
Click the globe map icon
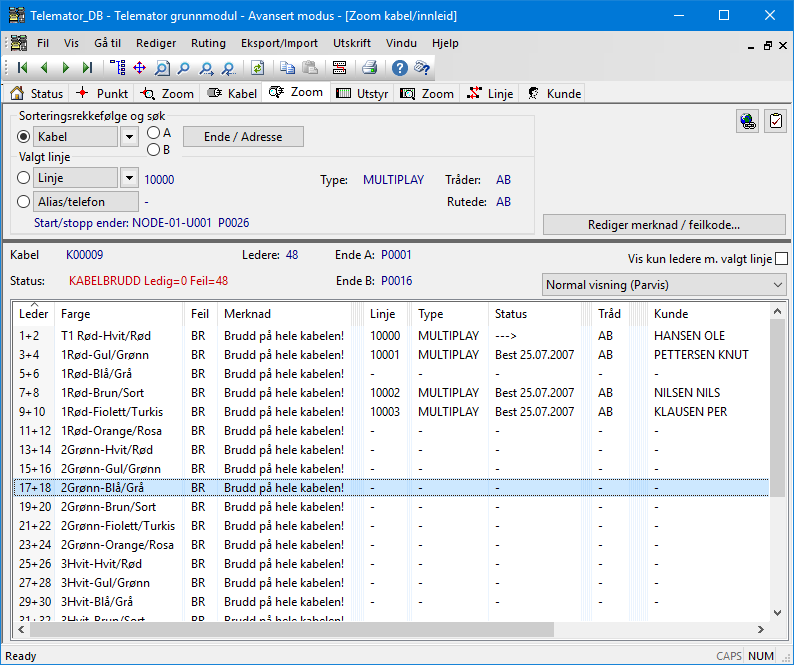[747, 121]
